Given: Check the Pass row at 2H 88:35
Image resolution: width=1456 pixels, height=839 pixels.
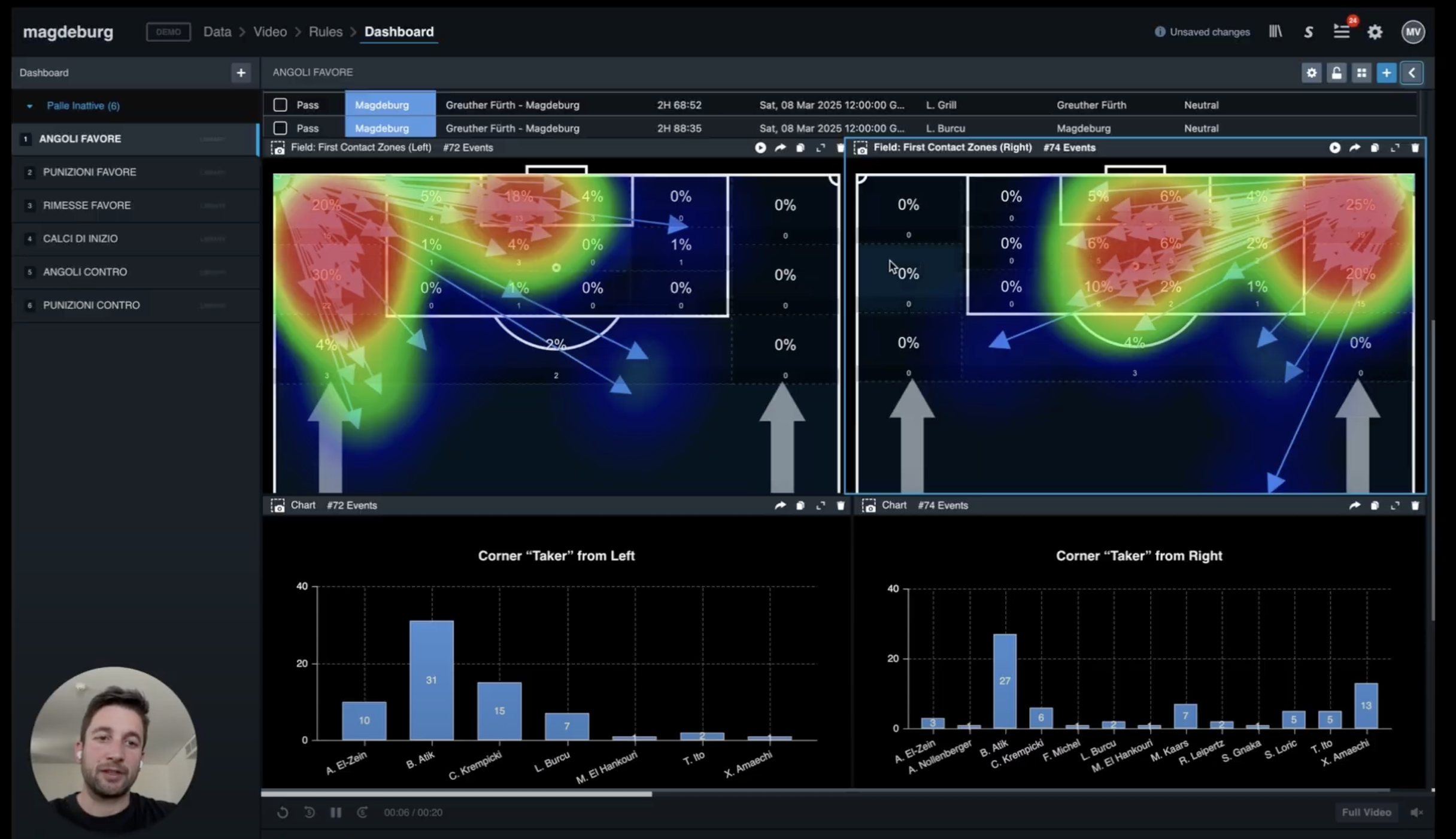Looking at the screenshot, I should pos(280,128).
